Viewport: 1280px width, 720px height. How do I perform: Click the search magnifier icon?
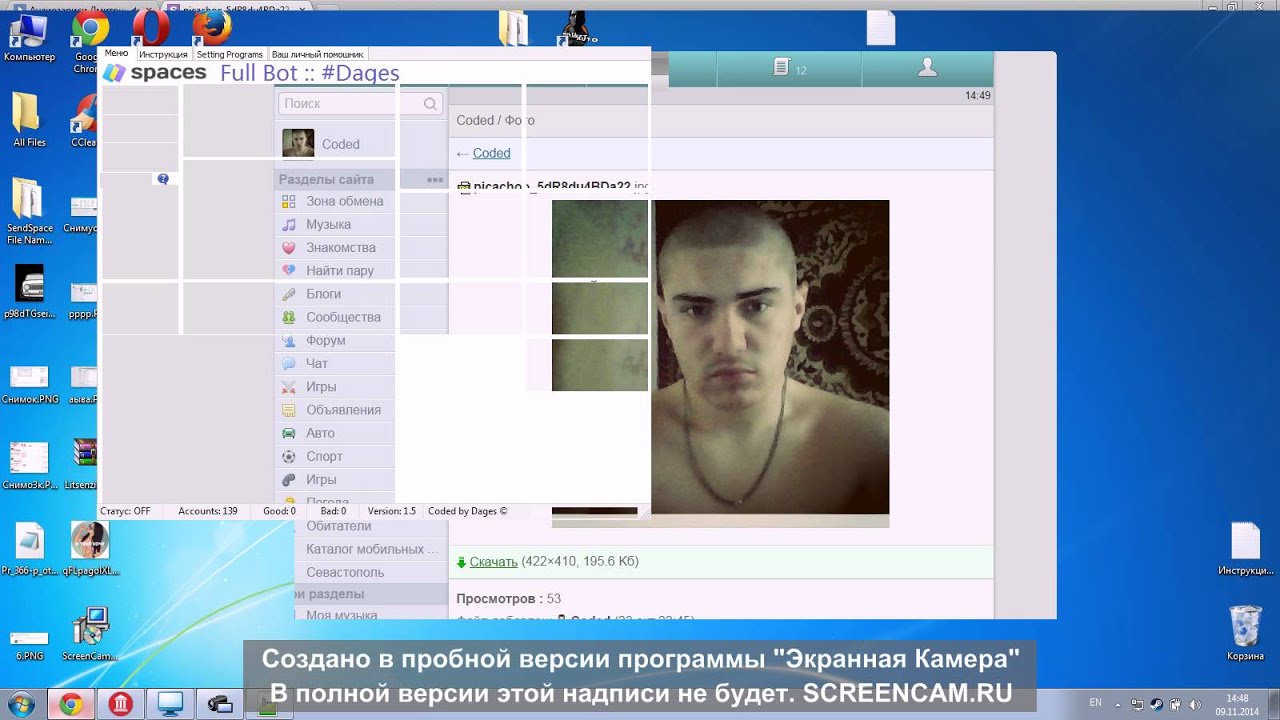(430, 104)
